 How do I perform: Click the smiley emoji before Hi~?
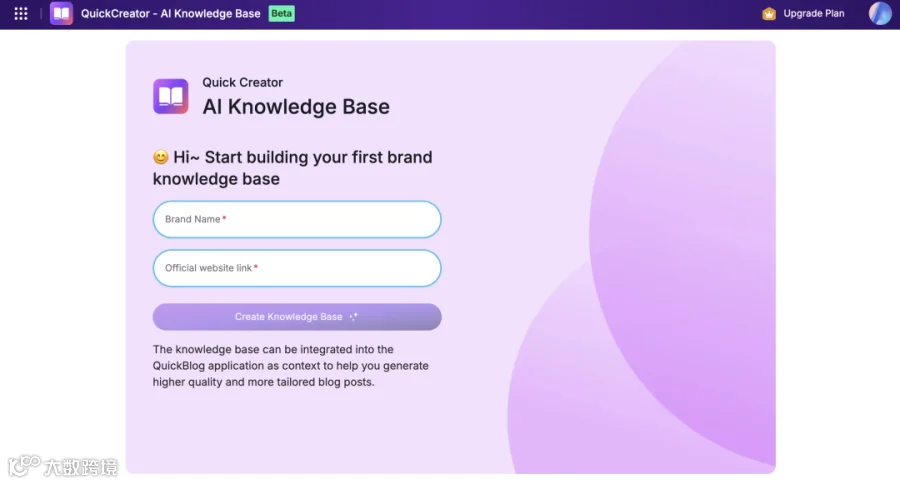coord(161,157)
